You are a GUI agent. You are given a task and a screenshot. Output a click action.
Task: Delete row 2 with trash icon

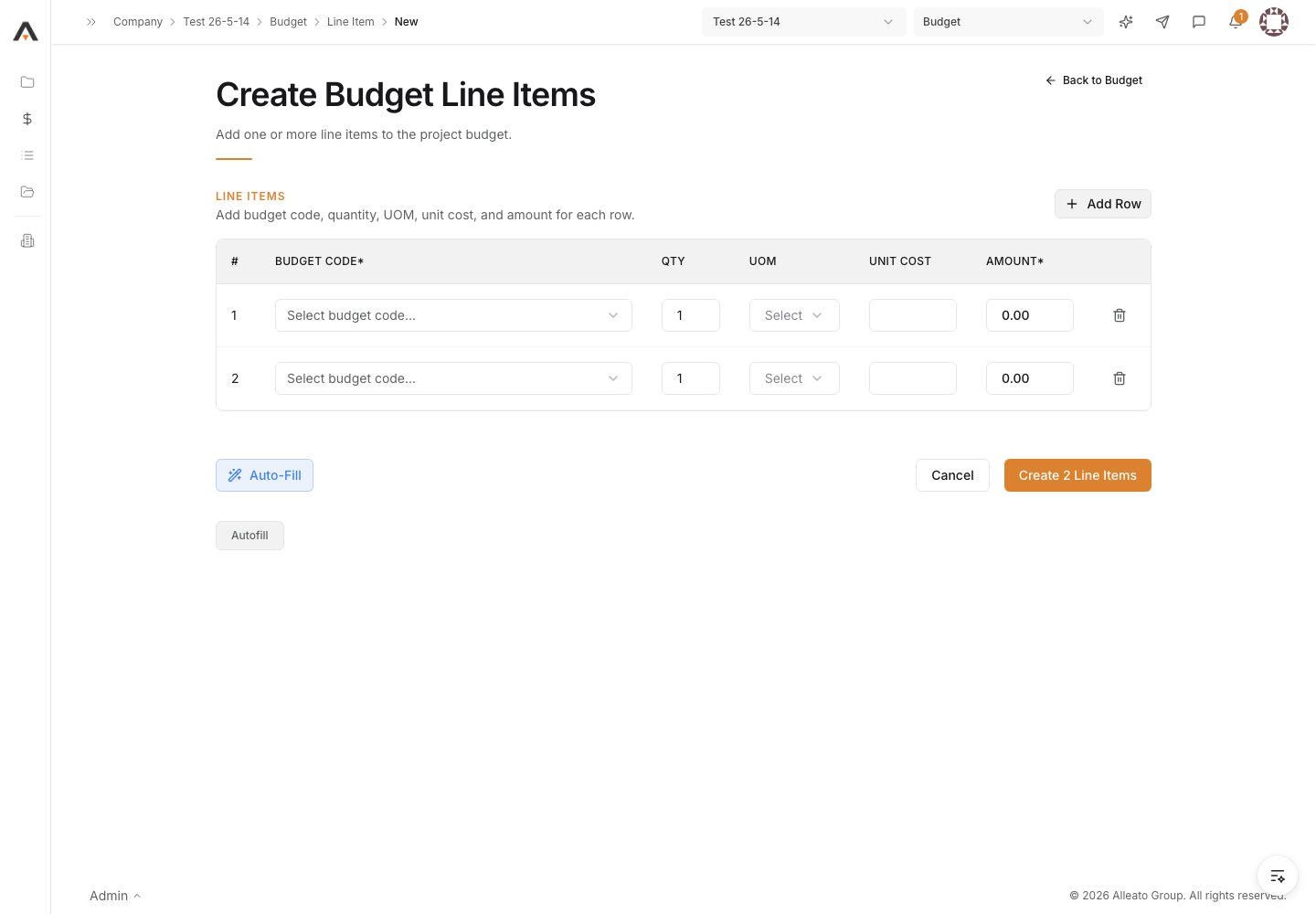pos(1120,378)
